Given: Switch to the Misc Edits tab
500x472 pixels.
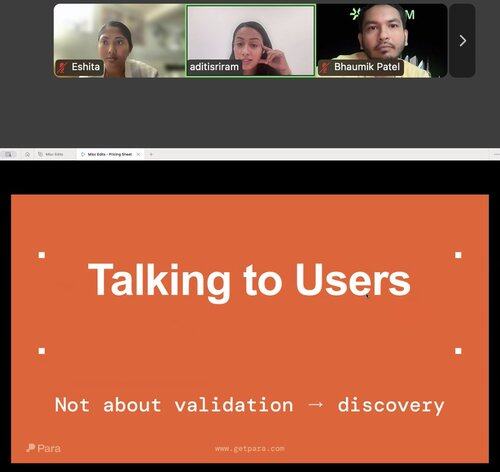Looking at the screenshot, I should (51, 154).
